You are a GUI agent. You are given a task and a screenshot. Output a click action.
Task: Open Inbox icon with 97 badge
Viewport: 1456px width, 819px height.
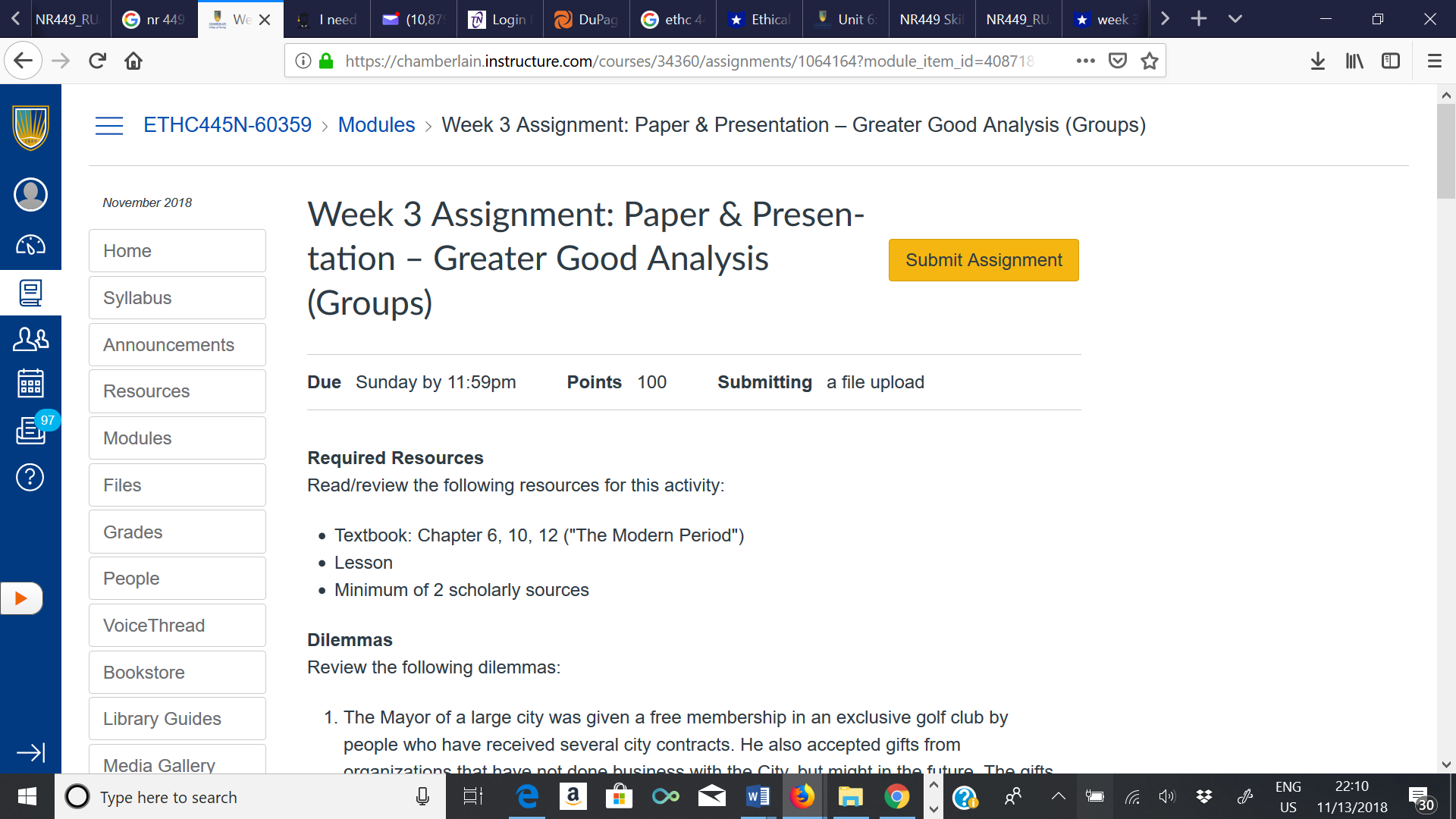[x=30, y=430]
